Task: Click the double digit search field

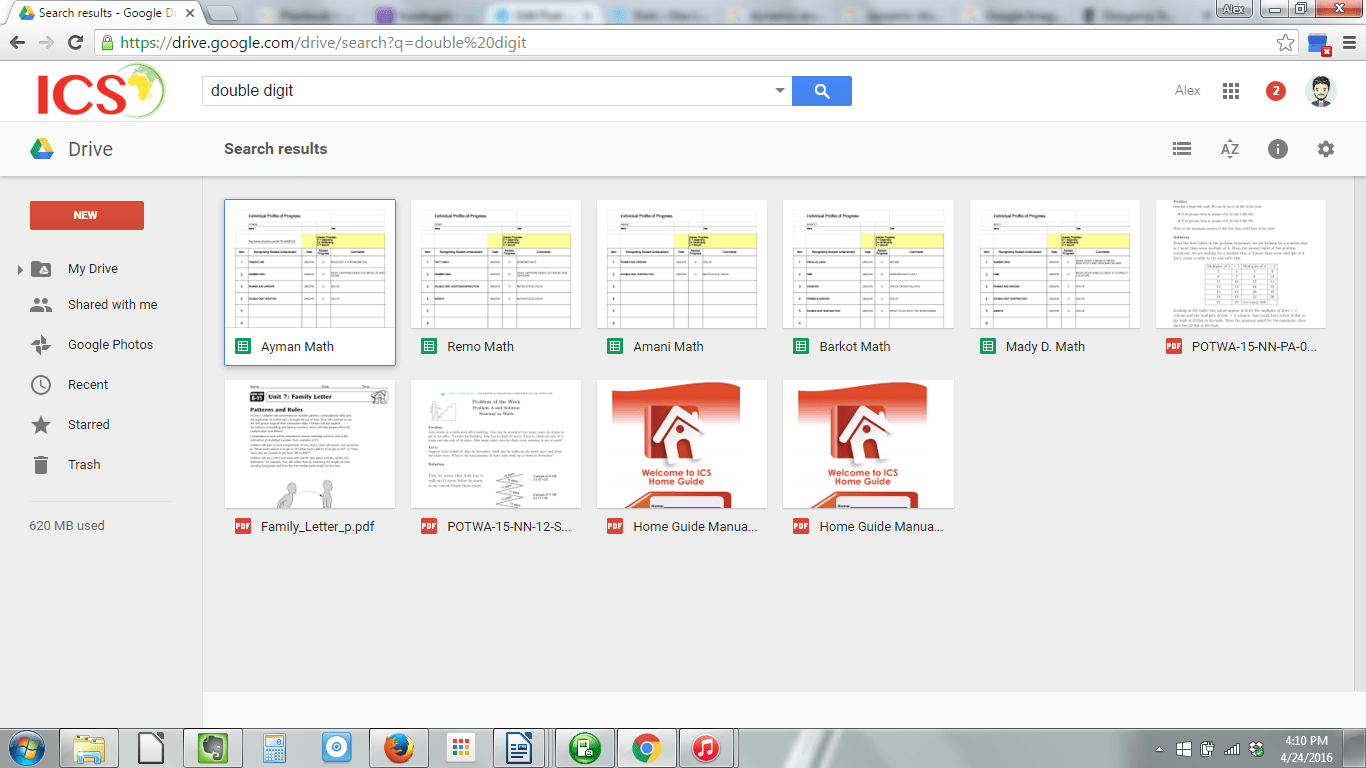Action: point(490,91)
